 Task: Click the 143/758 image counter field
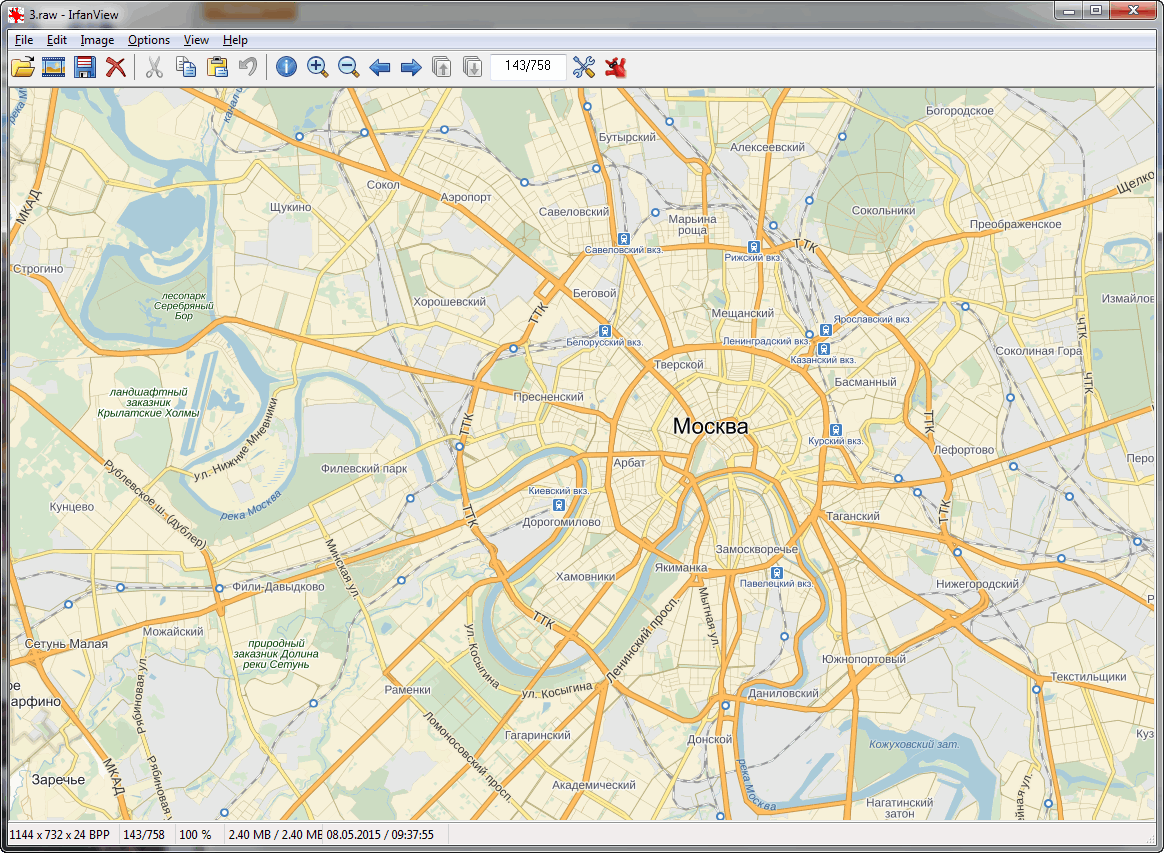coord(528,66)
